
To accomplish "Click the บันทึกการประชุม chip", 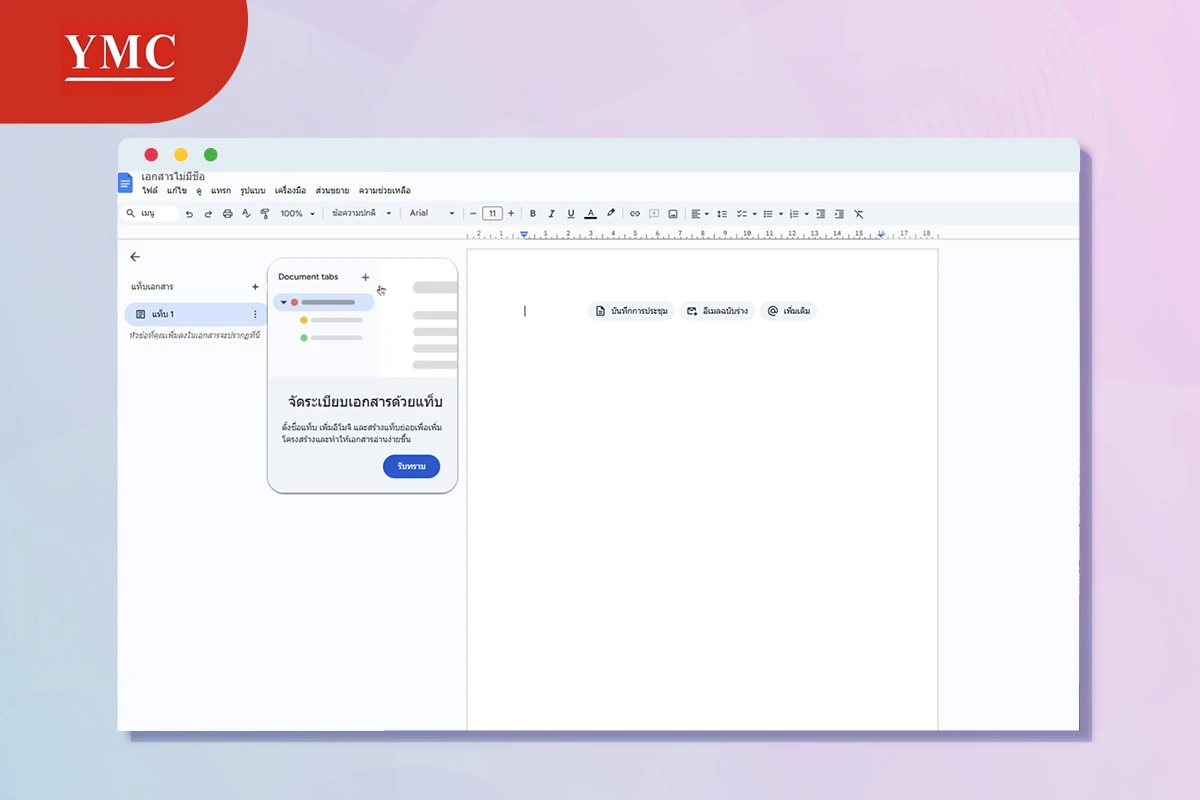I will coord(631,311).
